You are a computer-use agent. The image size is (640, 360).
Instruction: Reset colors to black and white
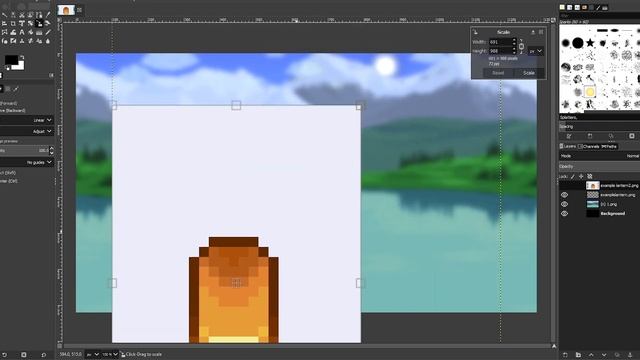(x=7, y=69)
